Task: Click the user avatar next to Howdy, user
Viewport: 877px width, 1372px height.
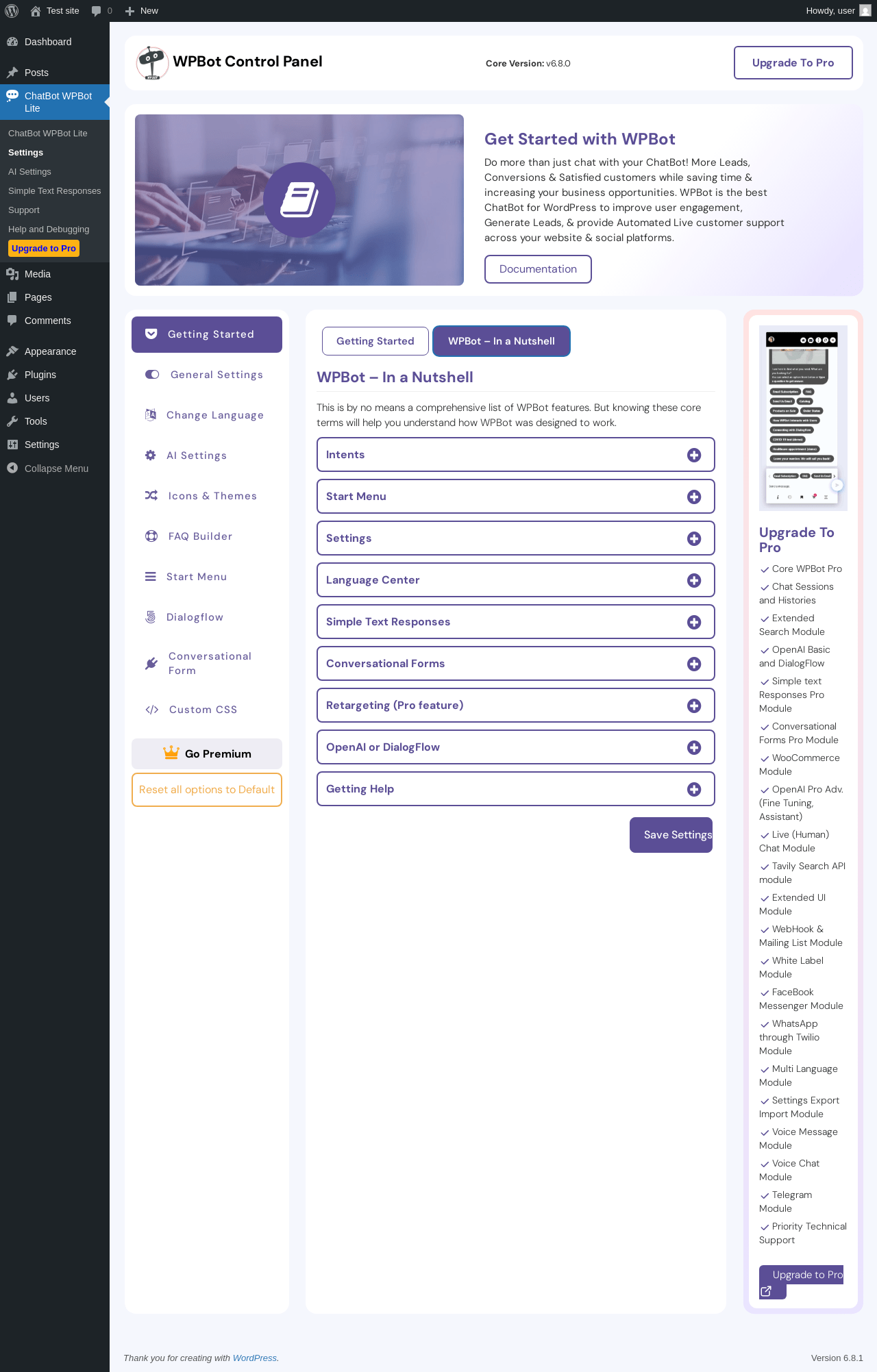Action: [x=865, y=11]
